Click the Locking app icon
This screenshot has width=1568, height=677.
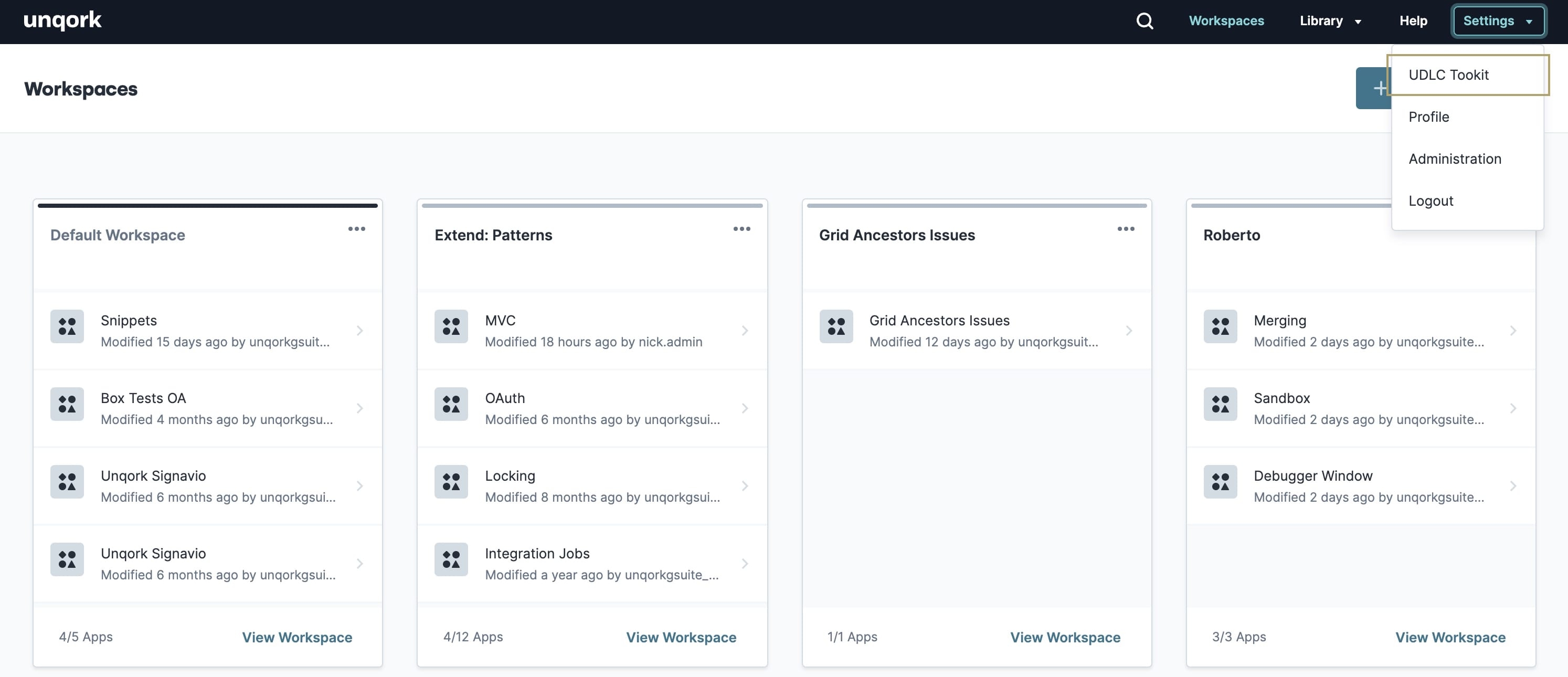tap(451, 482)
